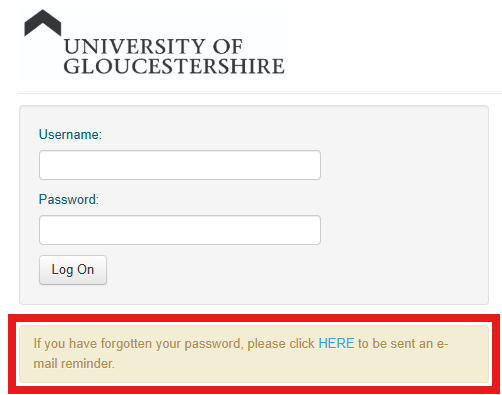The width and height of the screenshot is (502, 395).
Task: Click the Password label
Action: coord(69,200)
